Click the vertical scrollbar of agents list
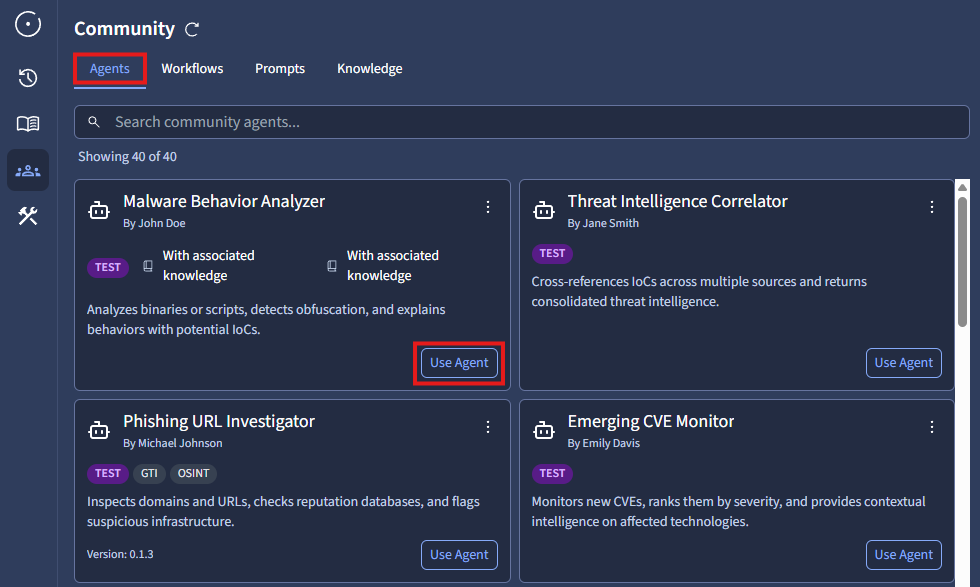Viewport: 980px width, 587px height. click(x=962, y=260)
